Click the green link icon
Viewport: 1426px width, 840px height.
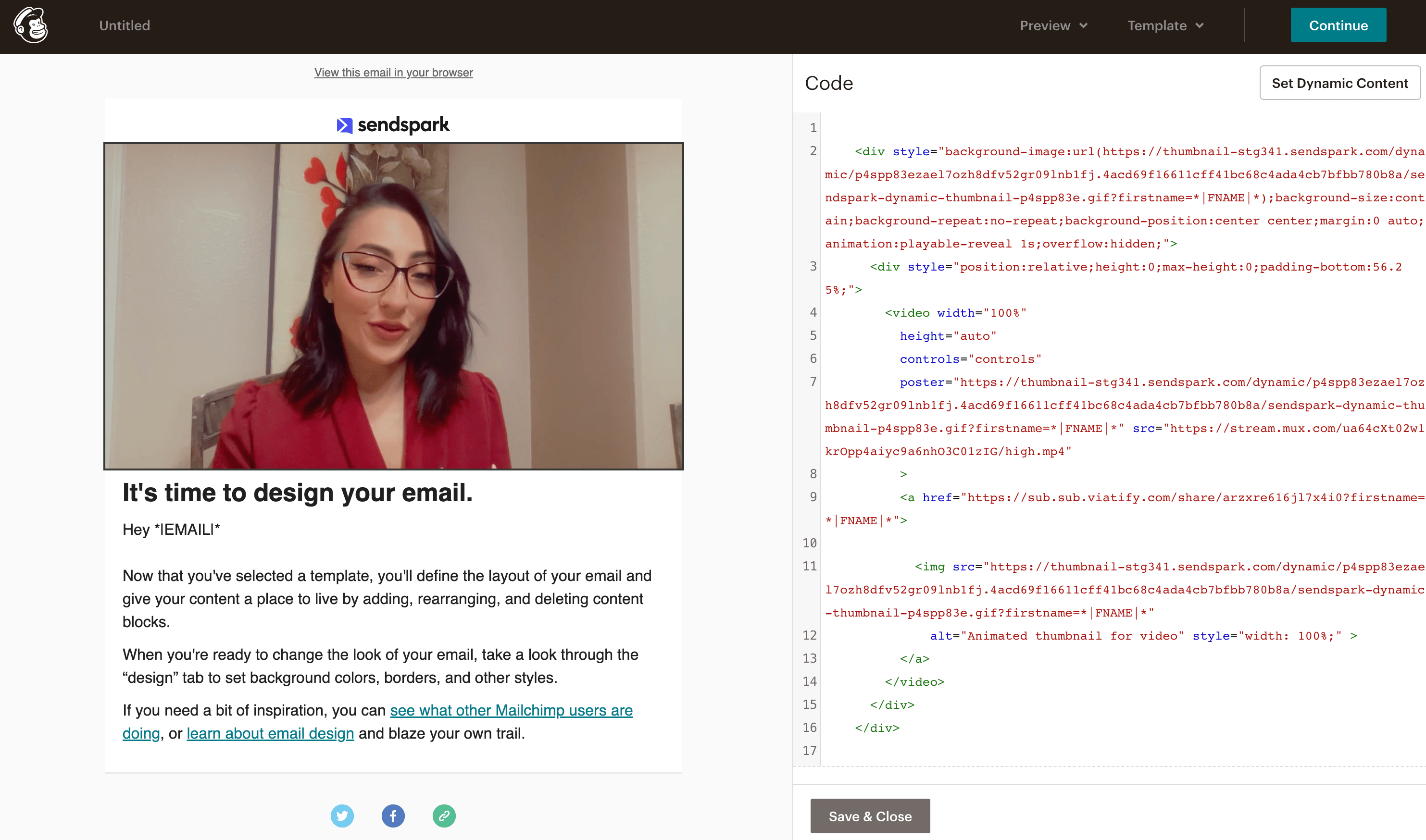[444, 815]
